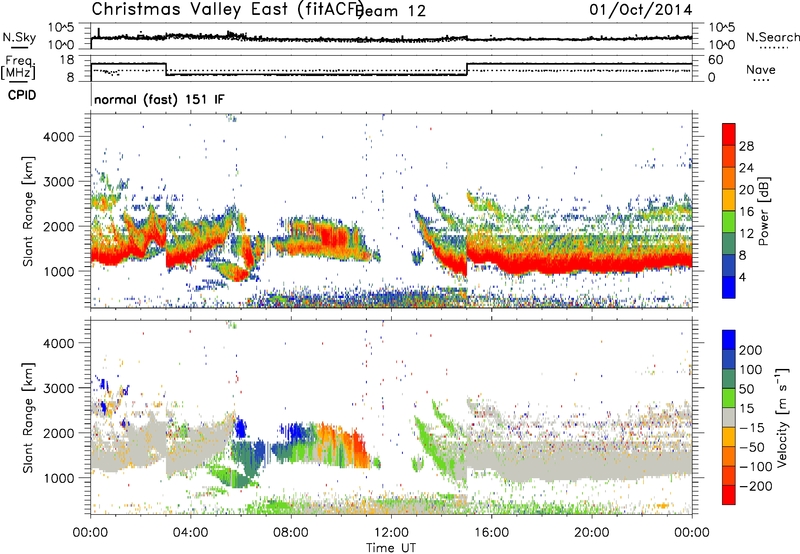The height and width of the screenshot is (554, 800).
Task: Click the date label '01/Oct/2014'
Action: (640, 10)
